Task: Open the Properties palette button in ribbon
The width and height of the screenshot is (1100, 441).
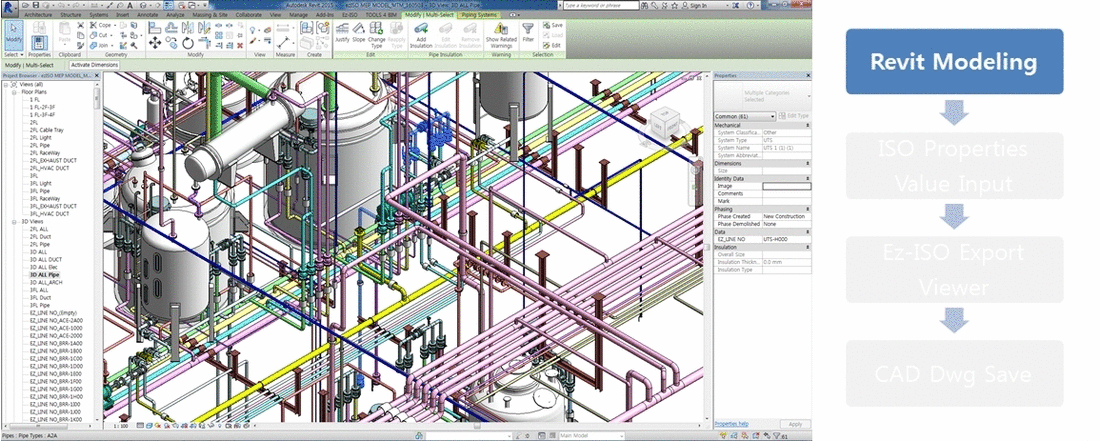Action: pos(39,44)
